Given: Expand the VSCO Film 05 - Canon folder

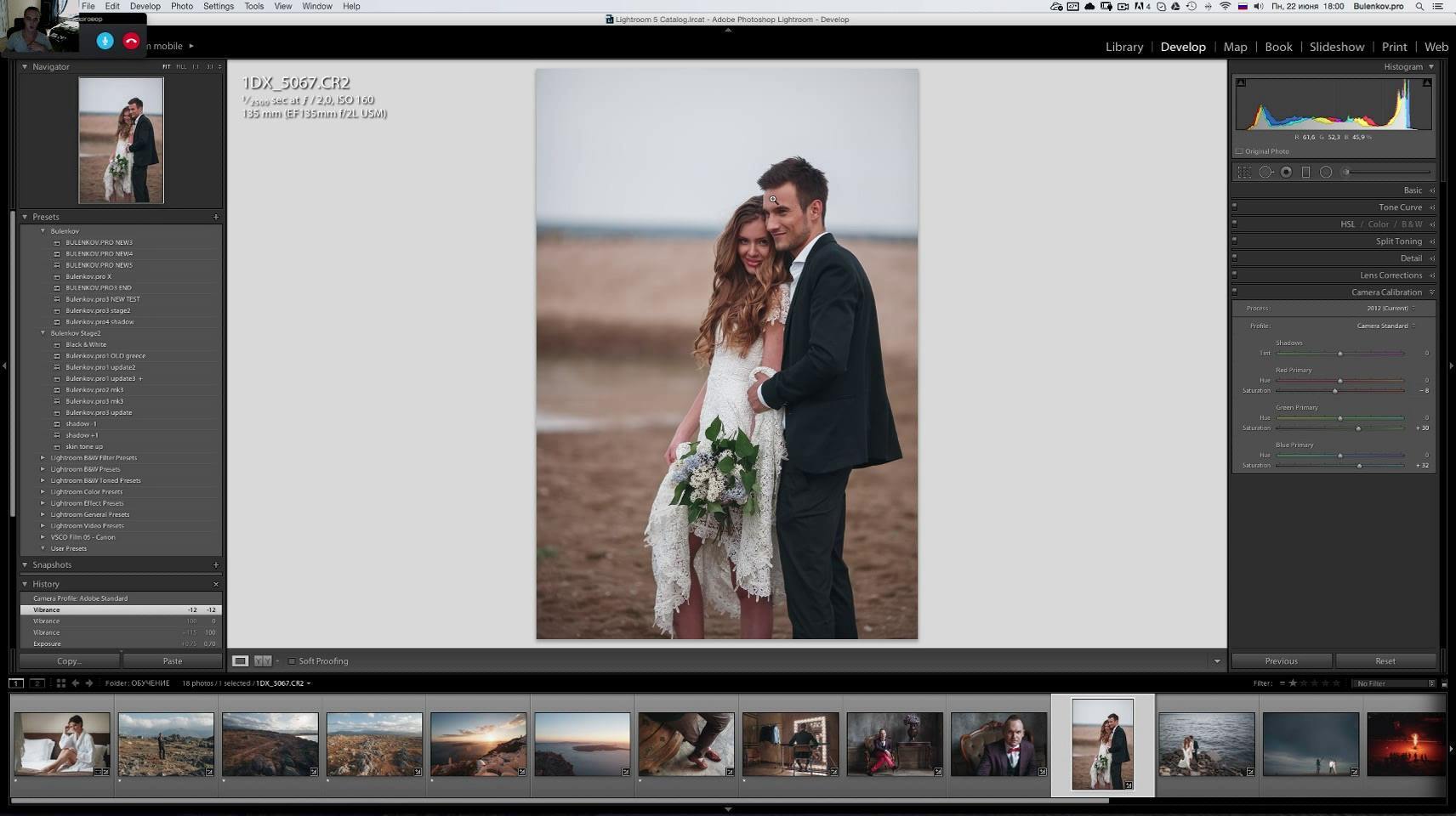Looking at the screenshot, I should pyautogui.click(x=43, y=537).
